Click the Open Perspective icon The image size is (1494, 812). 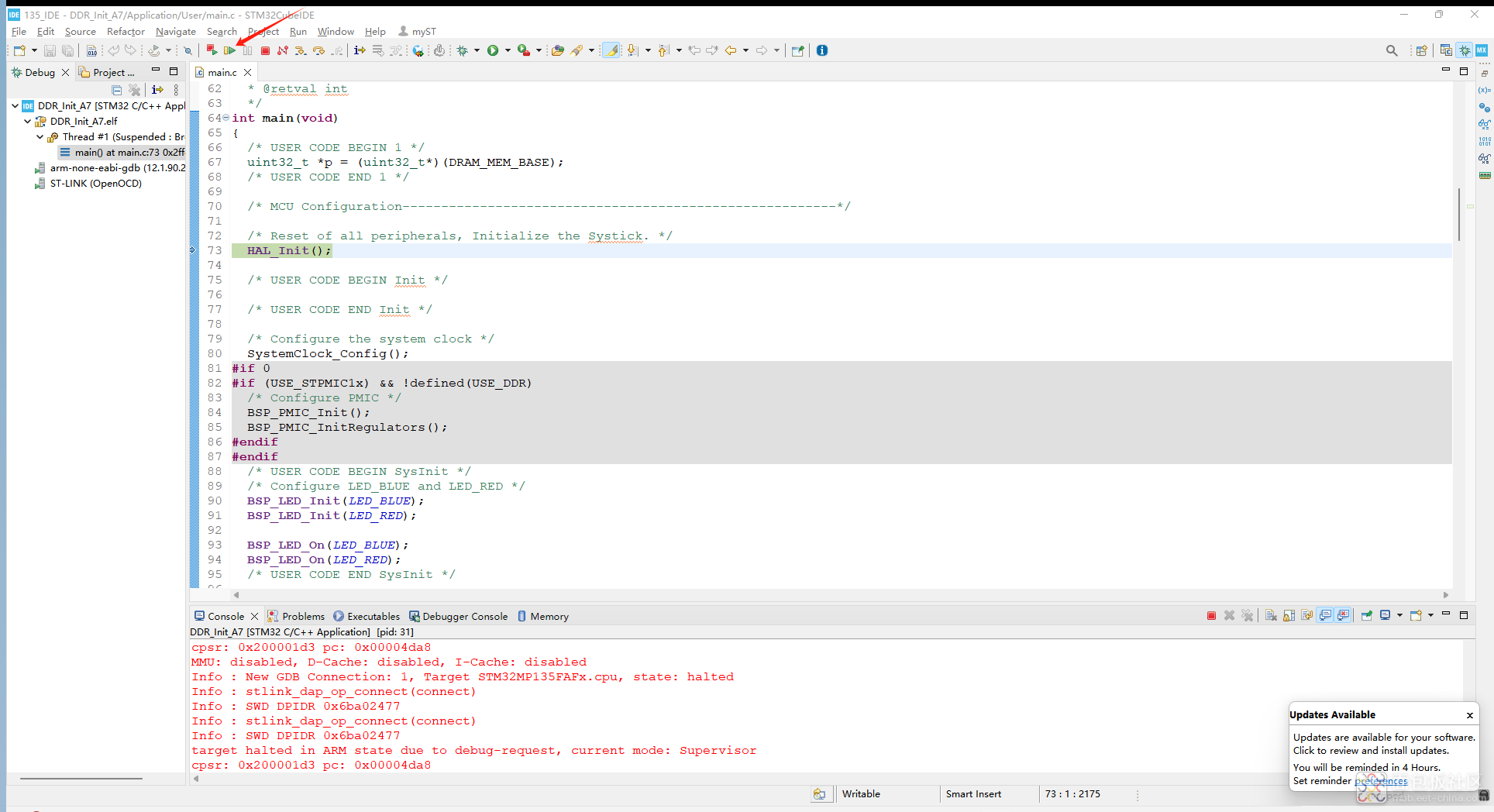[x=1421, y=50]
